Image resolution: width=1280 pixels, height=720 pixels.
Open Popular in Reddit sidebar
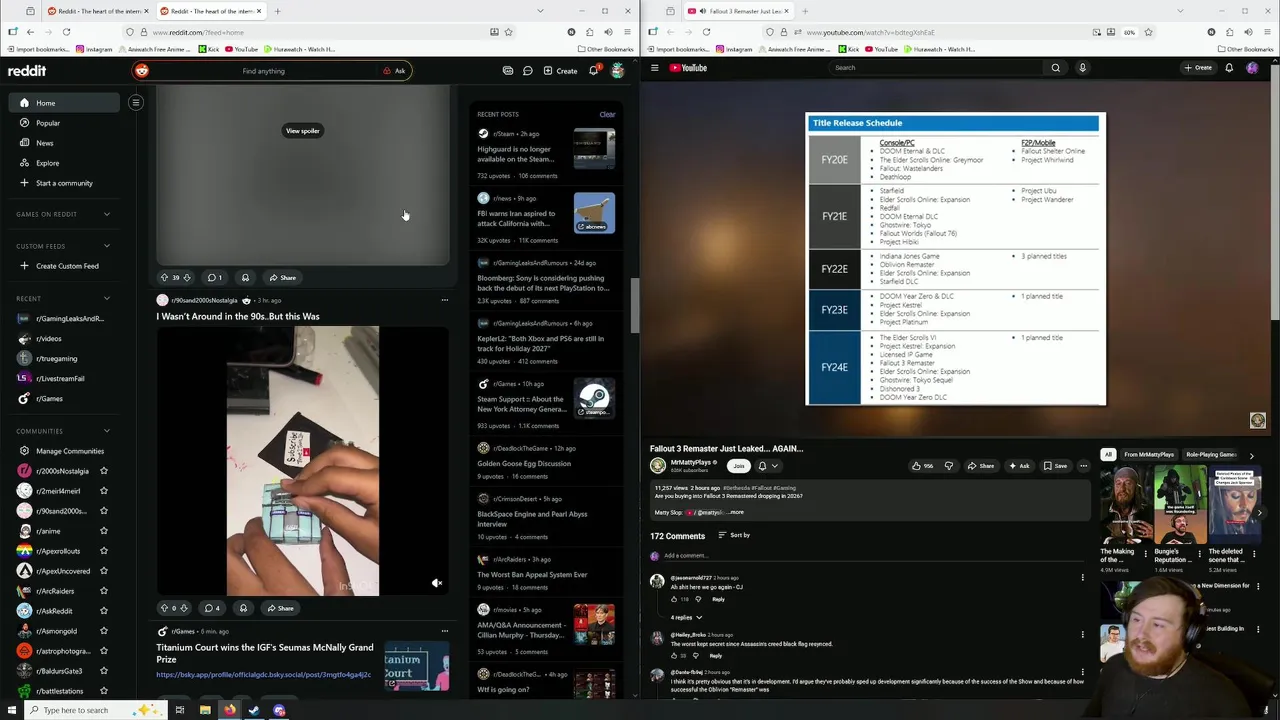[48, 123]
